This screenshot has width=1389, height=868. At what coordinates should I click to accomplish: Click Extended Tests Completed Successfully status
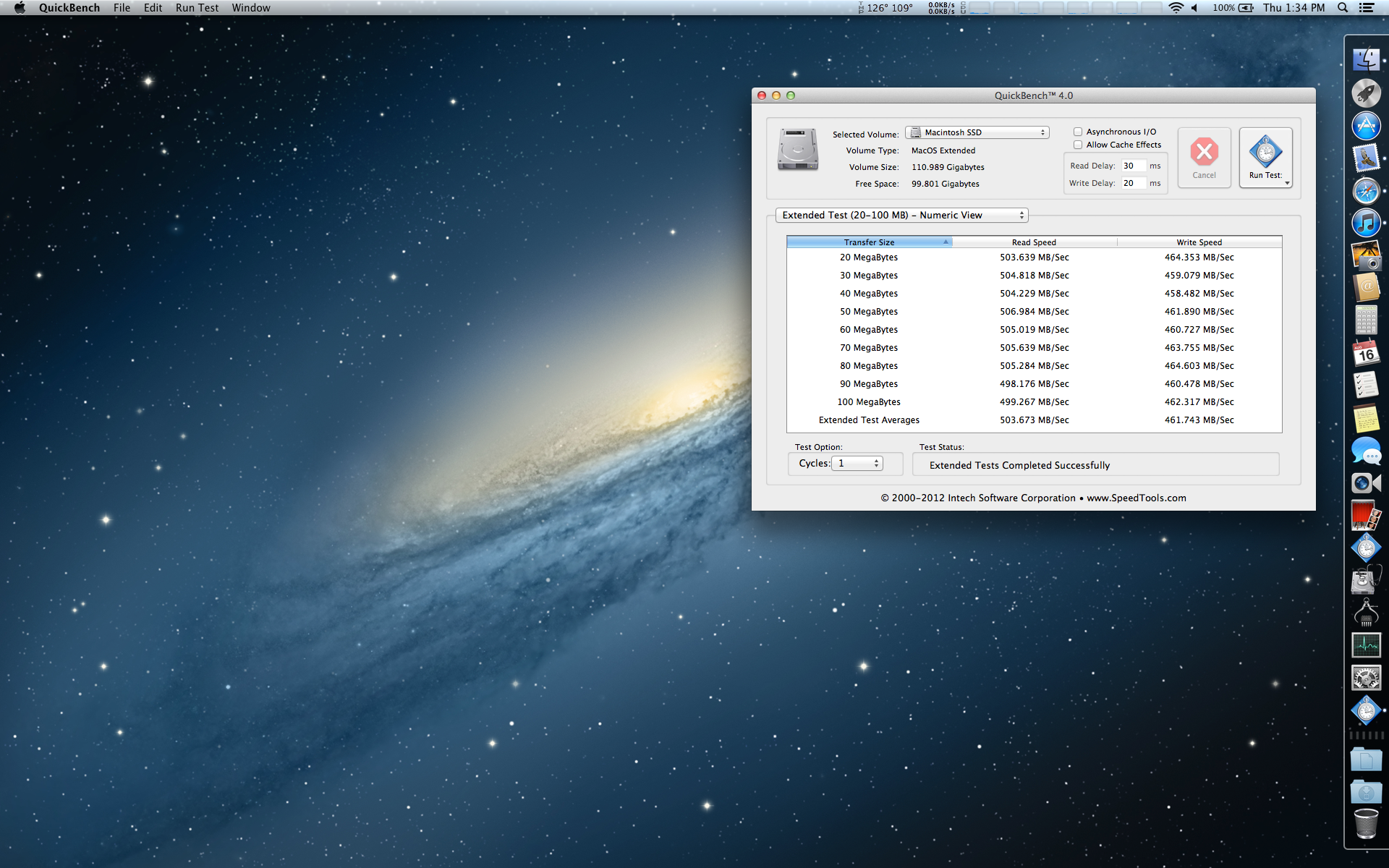tap(1019, 465)
